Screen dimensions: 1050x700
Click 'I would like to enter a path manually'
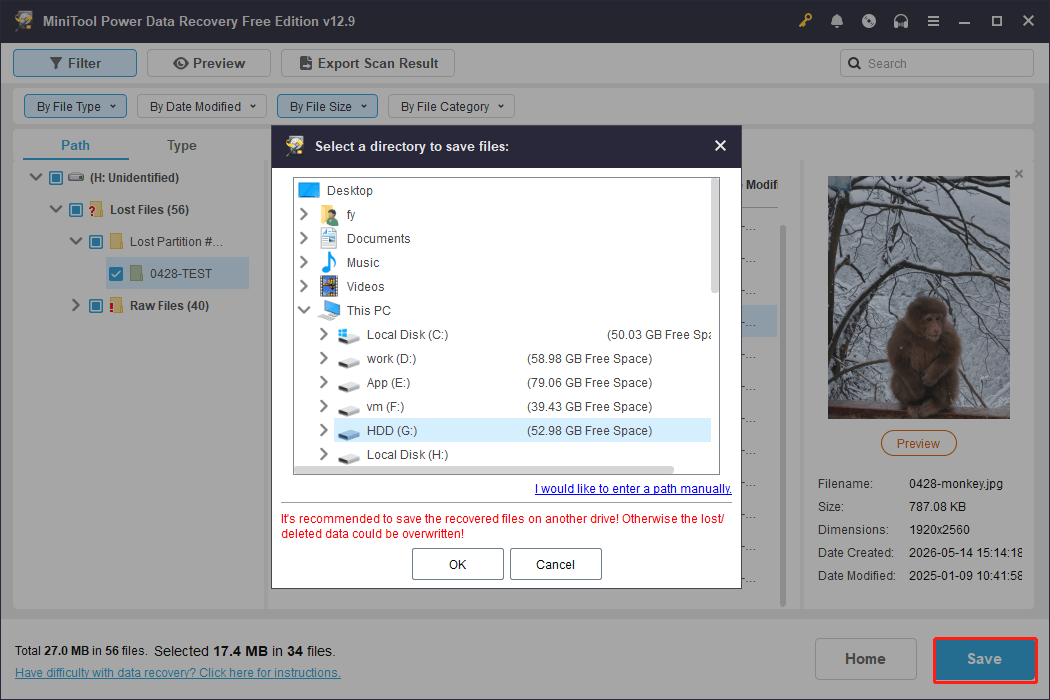[633, 488]
